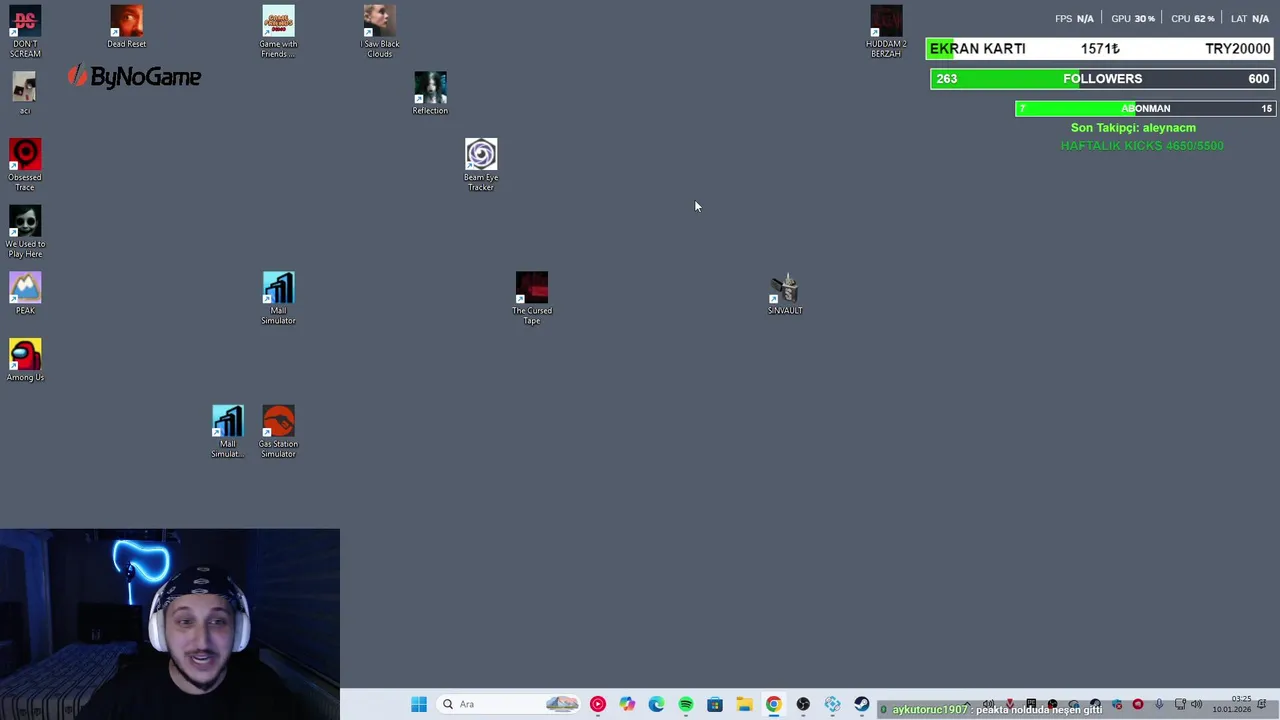Launch the Gas Station Simulator shortcut
The height and width of the screenshot is (720, 1280).
point(278,432)
